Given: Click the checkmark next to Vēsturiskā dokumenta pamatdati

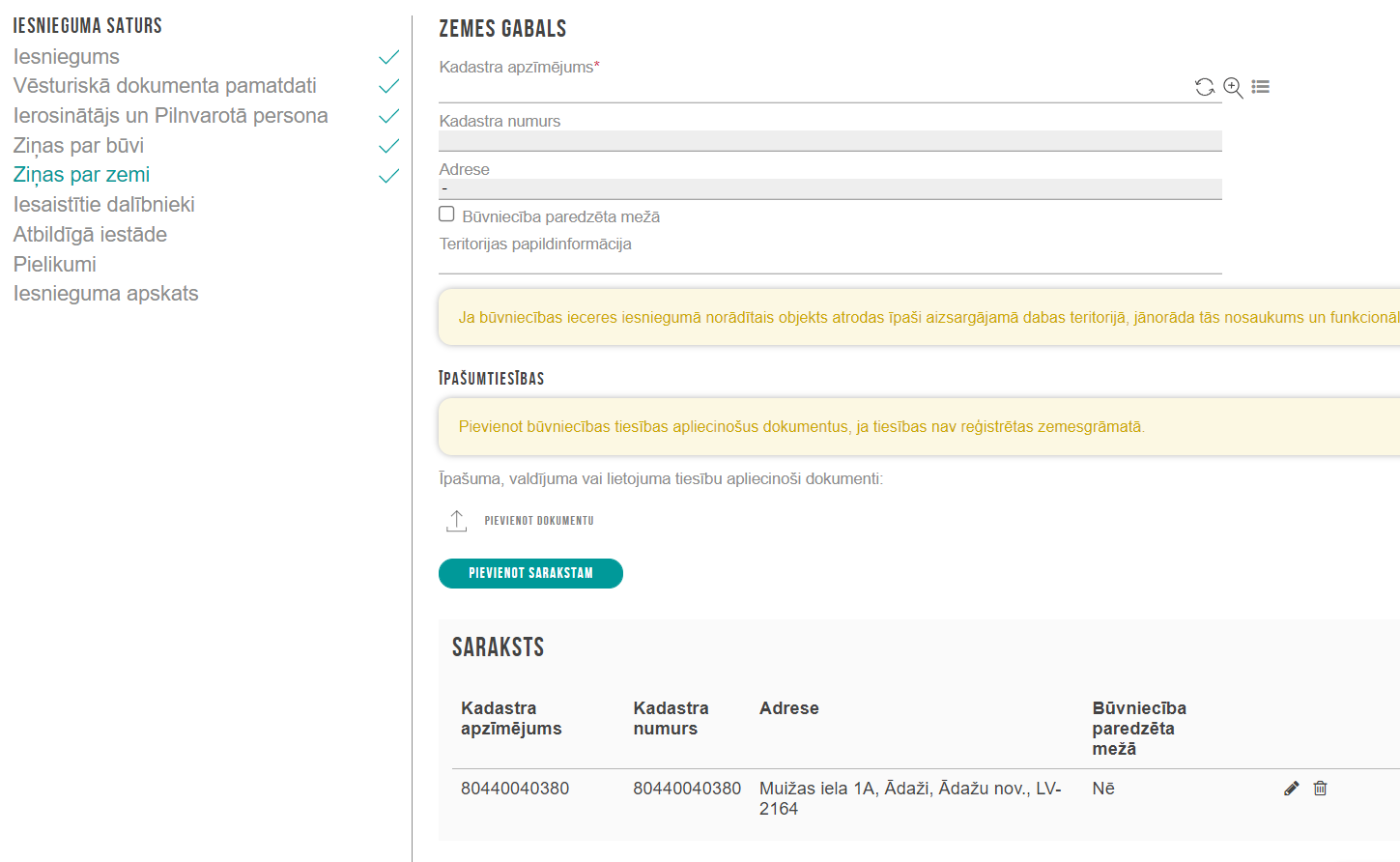Looking at the screenshot, I should tap(388, 86).
